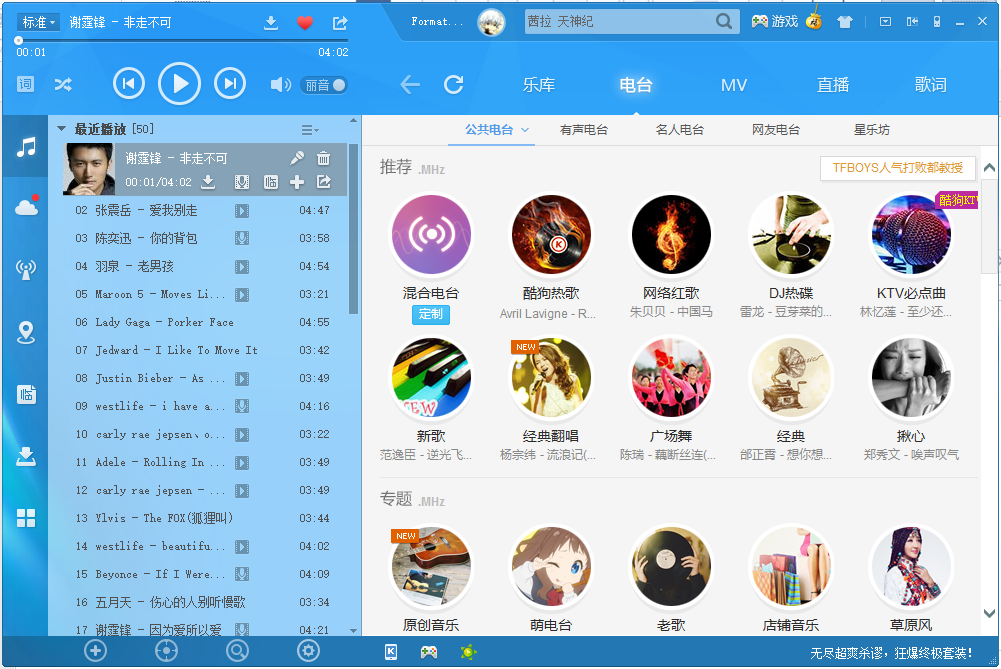Play the 酷狗热歌 radio station
Viewport: 1001px width, 669px height.
click(x=551, y=235)
